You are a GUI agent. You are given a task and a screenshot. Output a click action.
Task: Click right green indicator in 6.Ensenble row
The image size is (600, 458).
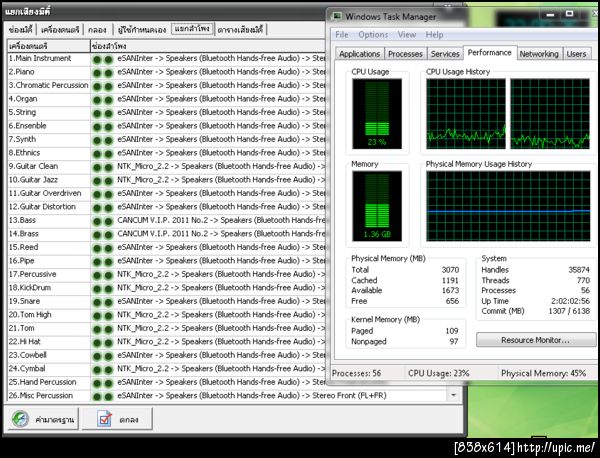coord(109,127)
